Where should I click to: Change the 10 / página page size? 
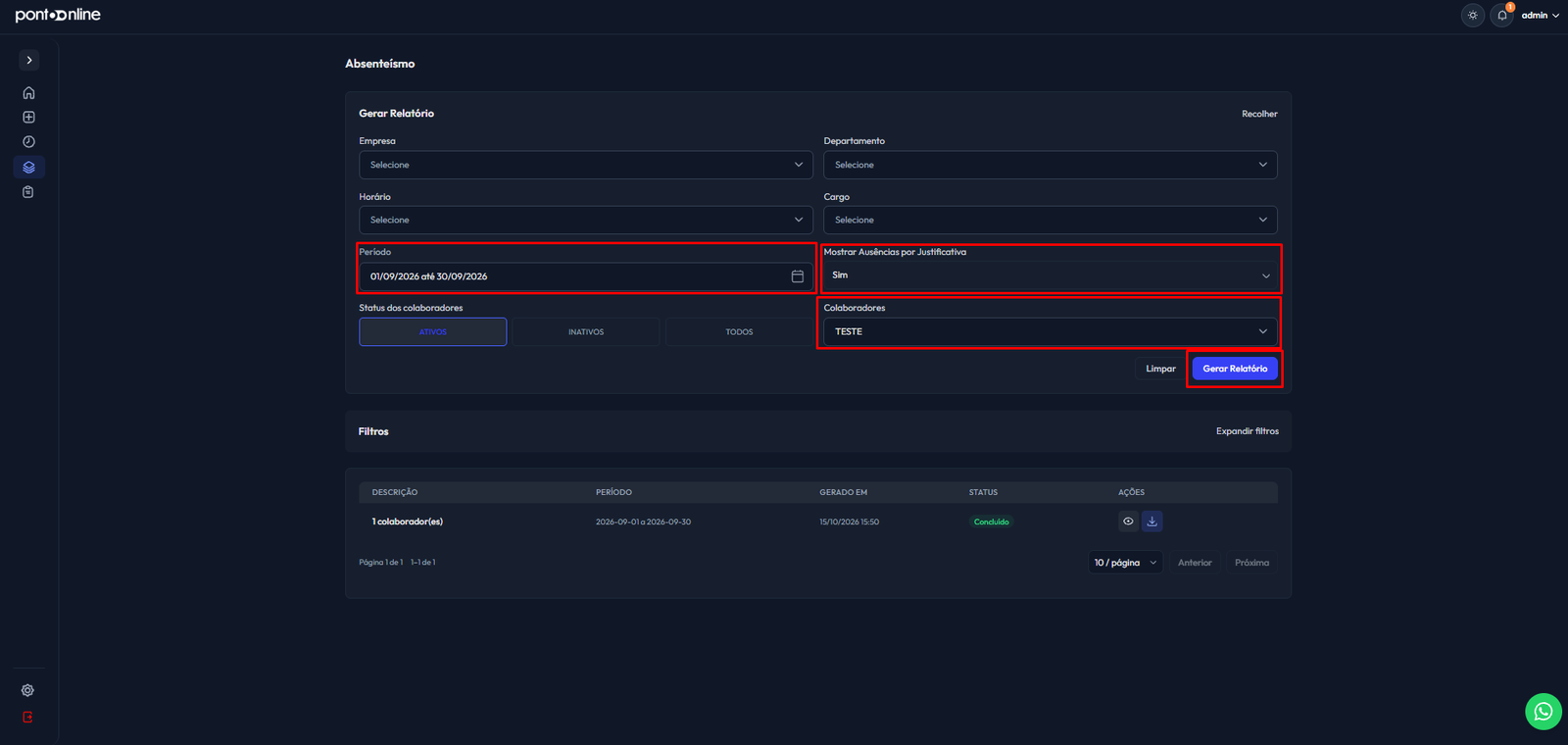tap(1125, 563)
